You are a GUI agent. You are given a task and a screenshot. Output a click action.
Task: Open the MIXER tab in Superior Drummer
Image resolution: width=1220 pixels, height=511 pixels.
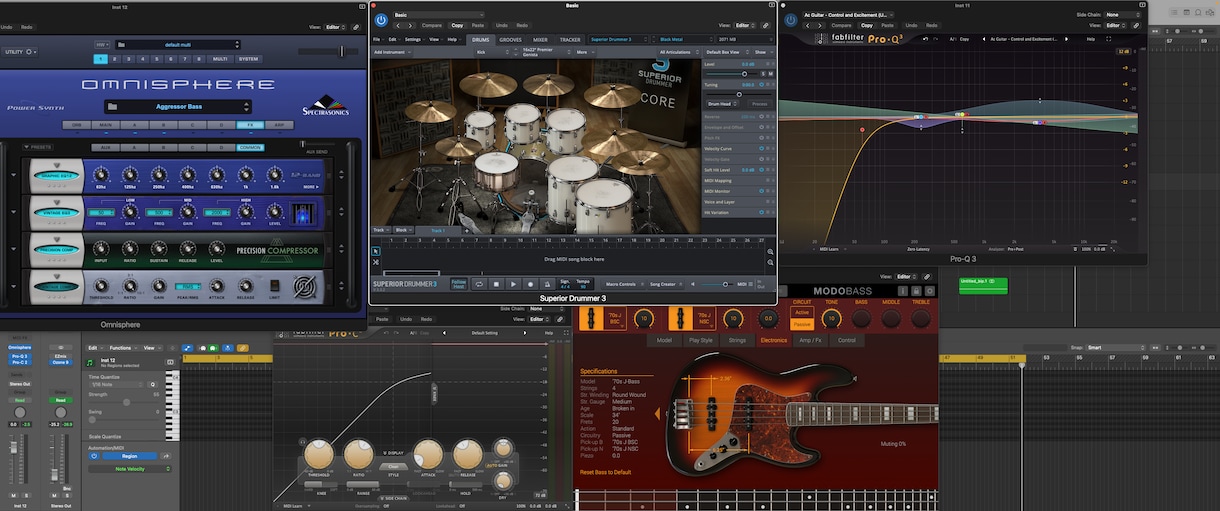[540, 40]
